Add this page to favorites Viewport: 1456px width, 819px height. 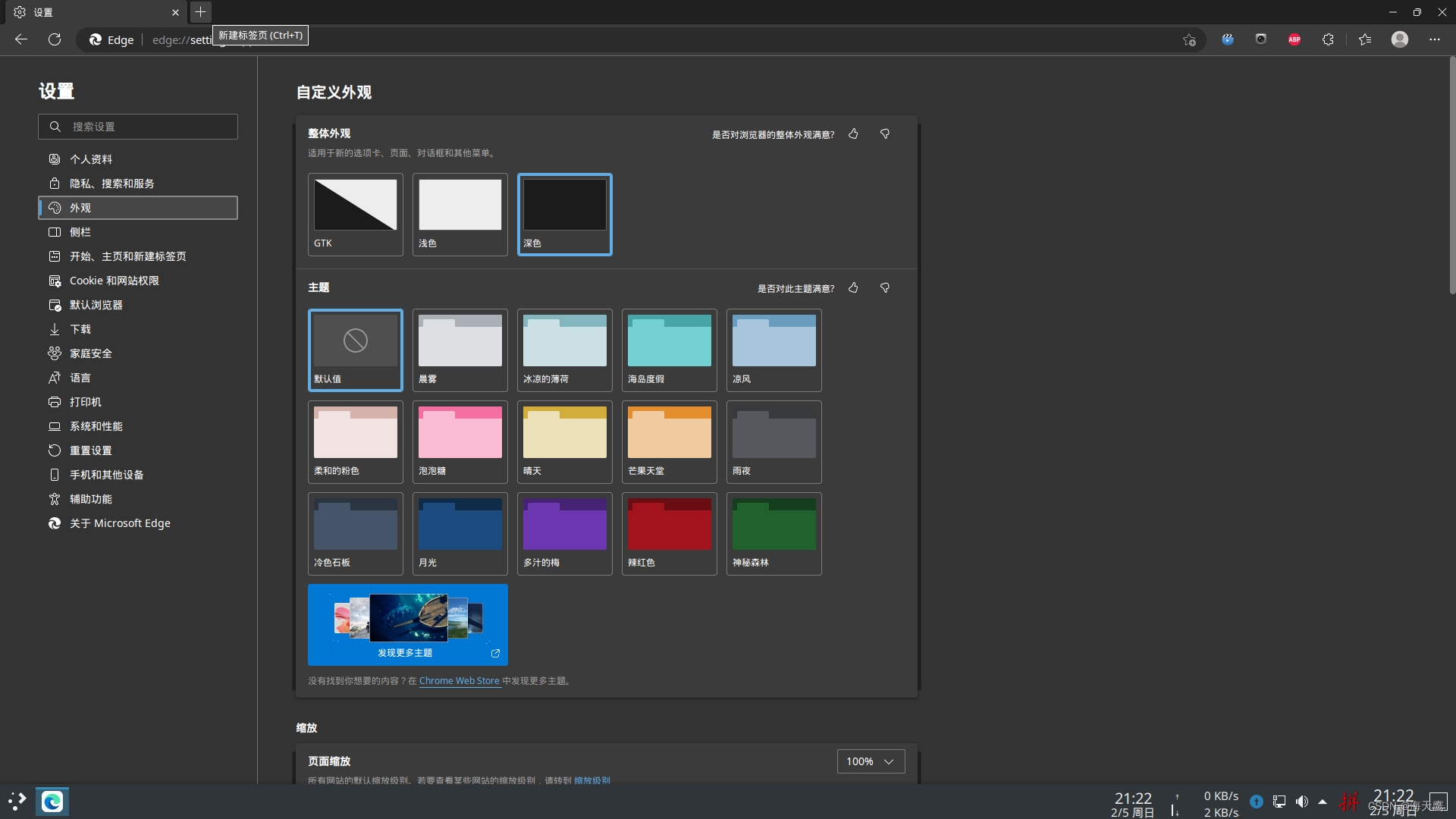click(1189, 40)
